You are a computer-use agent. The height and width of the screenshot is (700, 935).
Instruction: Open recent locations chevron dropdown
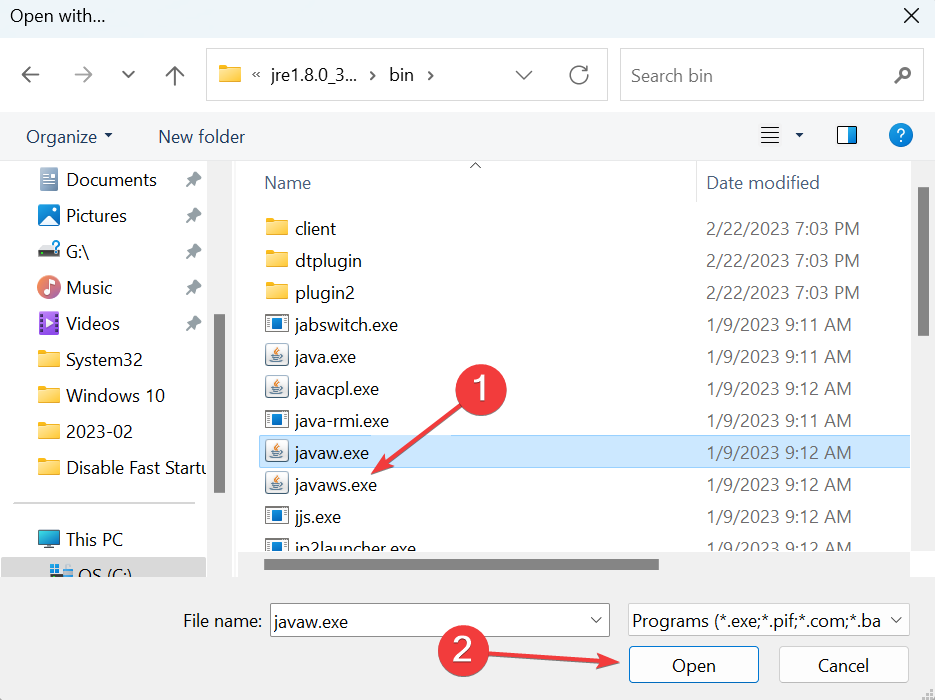coord(128,75)
